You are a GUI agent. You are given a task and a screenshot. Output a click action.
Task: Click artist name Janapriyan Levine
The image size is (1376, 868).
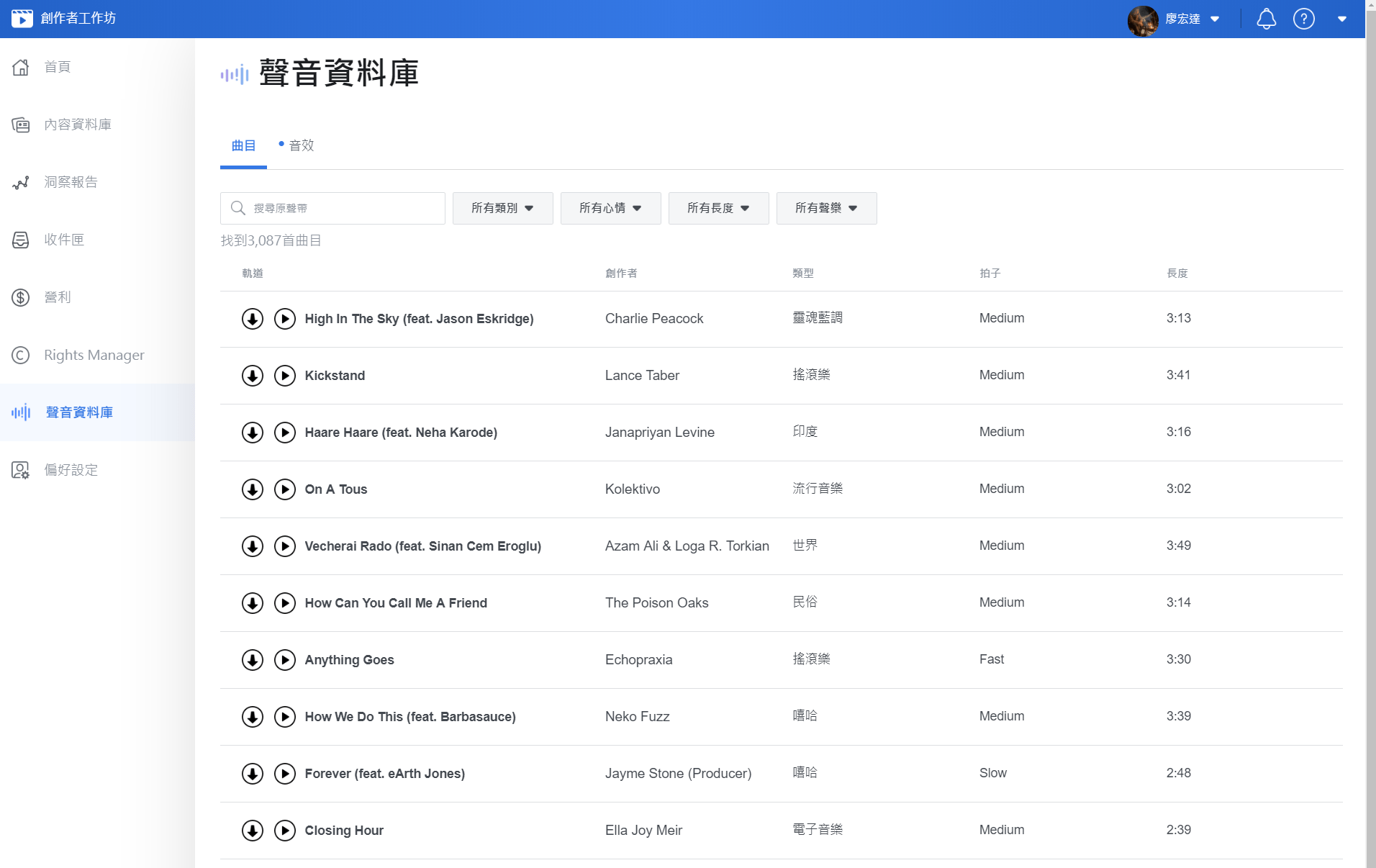[660, 432]
